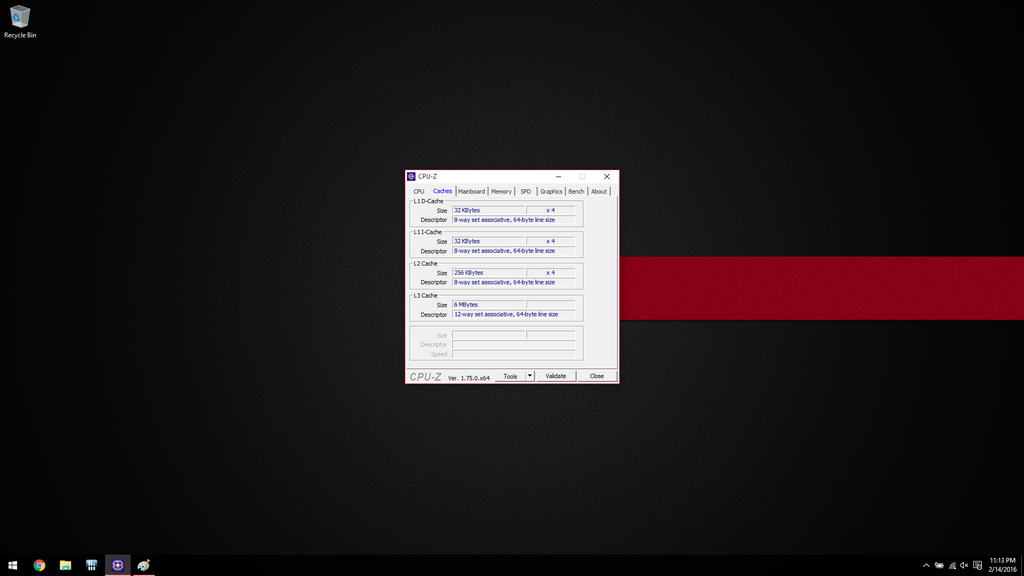Open the Windows Start menu

[12, 566]
